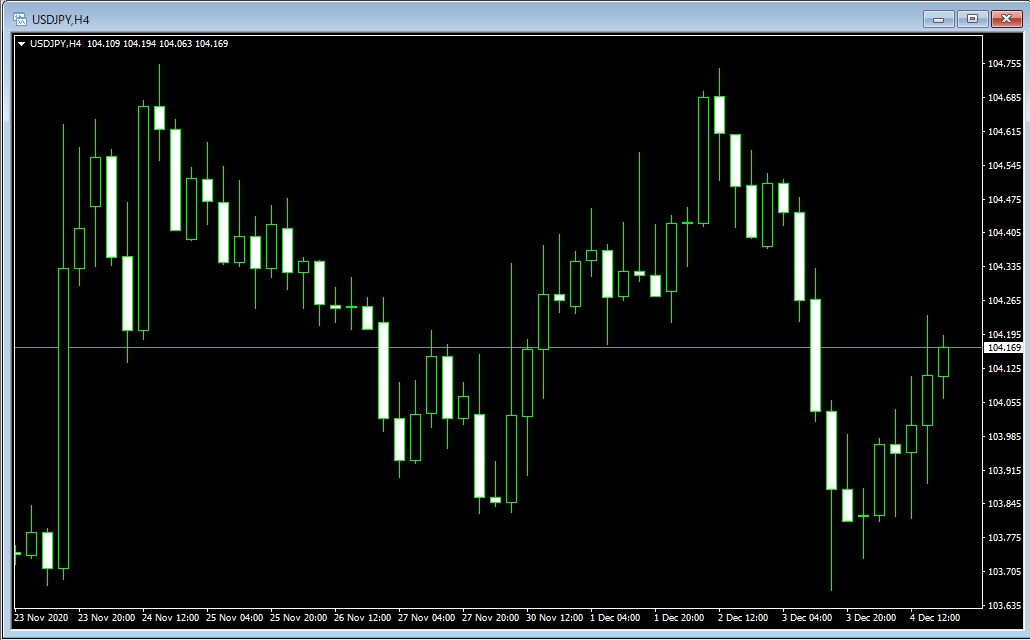Click the 103.635 price axis label
The width and height of the screenshot is (1030, 640).
click(x=1004, y=606)
